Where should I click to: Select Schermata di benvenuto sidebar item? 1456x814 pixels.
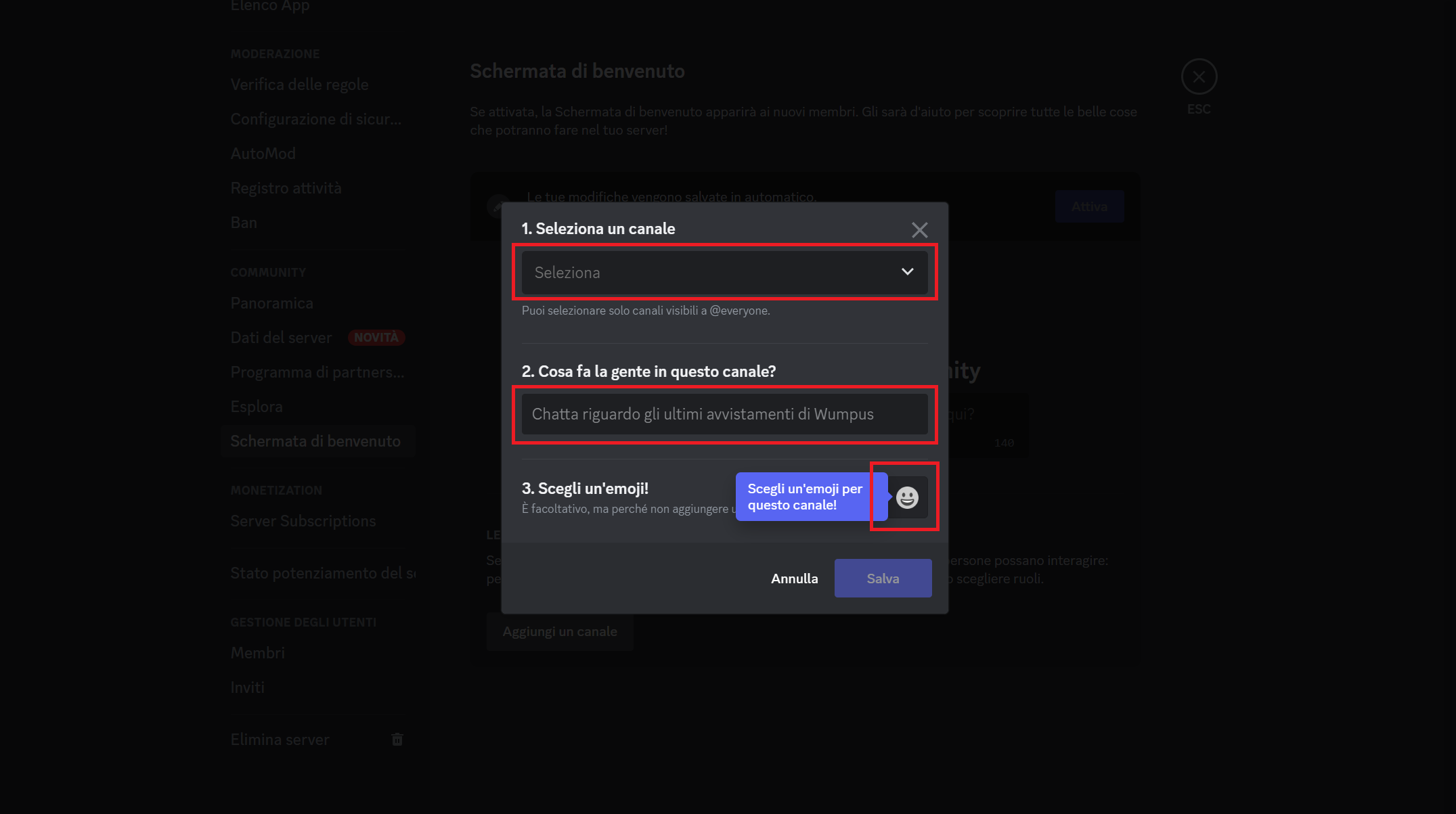[315, 441]
